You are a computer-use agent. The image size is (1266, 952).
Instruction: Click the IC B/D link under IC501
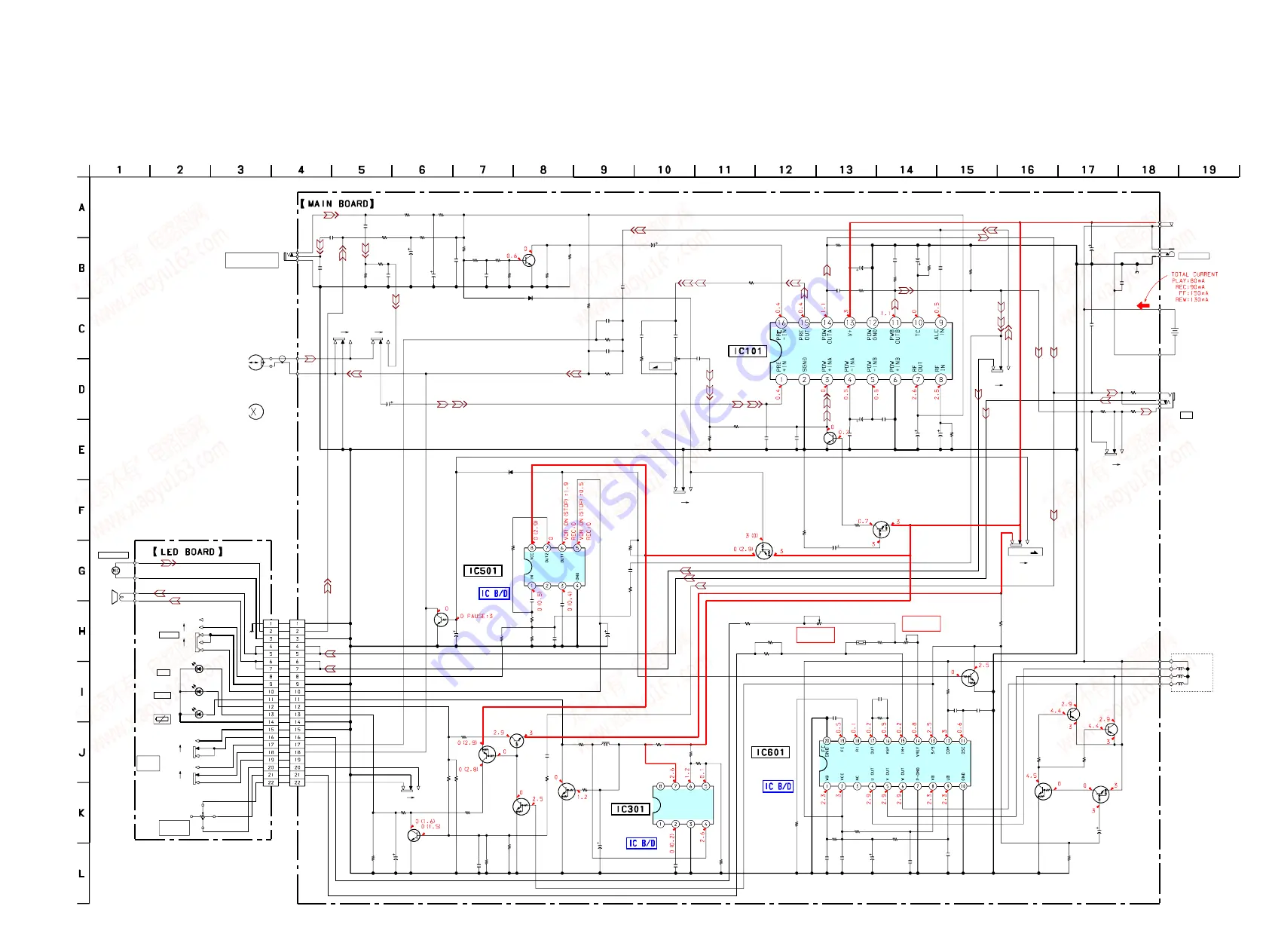click(x=494, y=593)
